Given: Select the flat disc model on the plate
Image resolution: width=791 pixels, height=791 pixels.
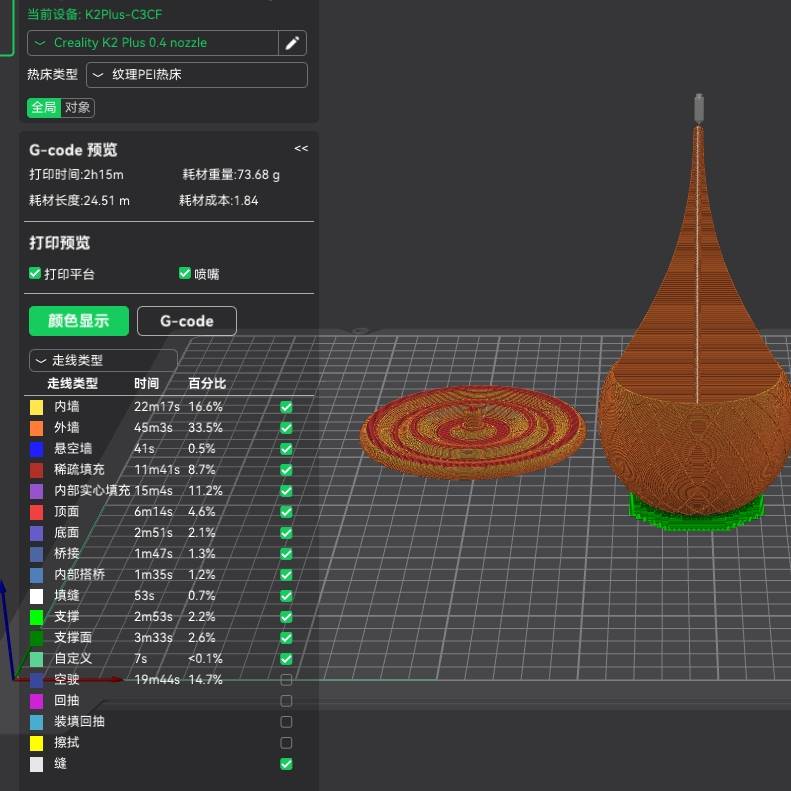Looking at the screenshot, I should (x=473, y=432).
